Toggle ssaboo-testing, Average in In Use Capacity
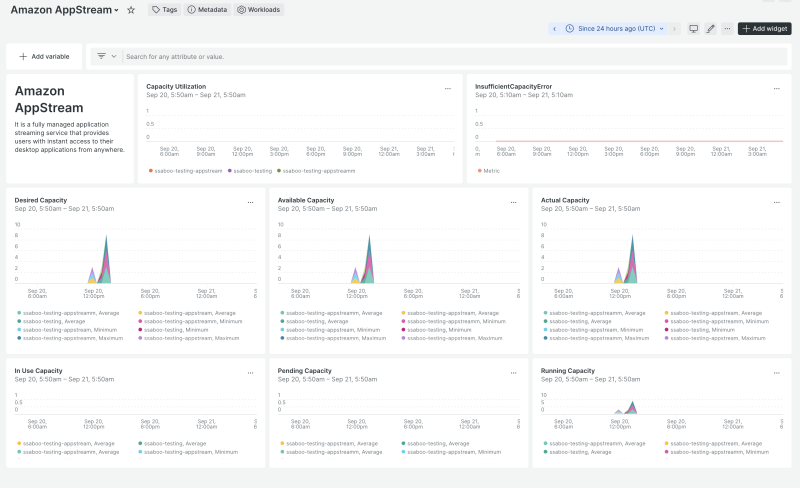Screen dimensions: 800x488 click(172, 444)
